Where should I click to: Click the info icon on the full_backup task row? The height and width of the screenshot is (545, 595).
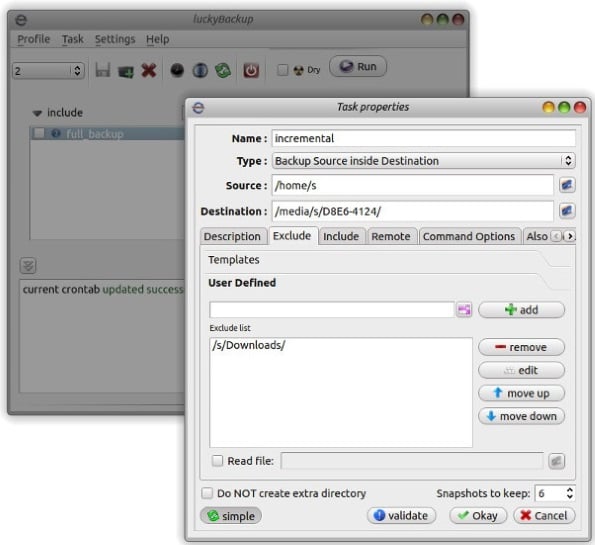coord(56,133)
